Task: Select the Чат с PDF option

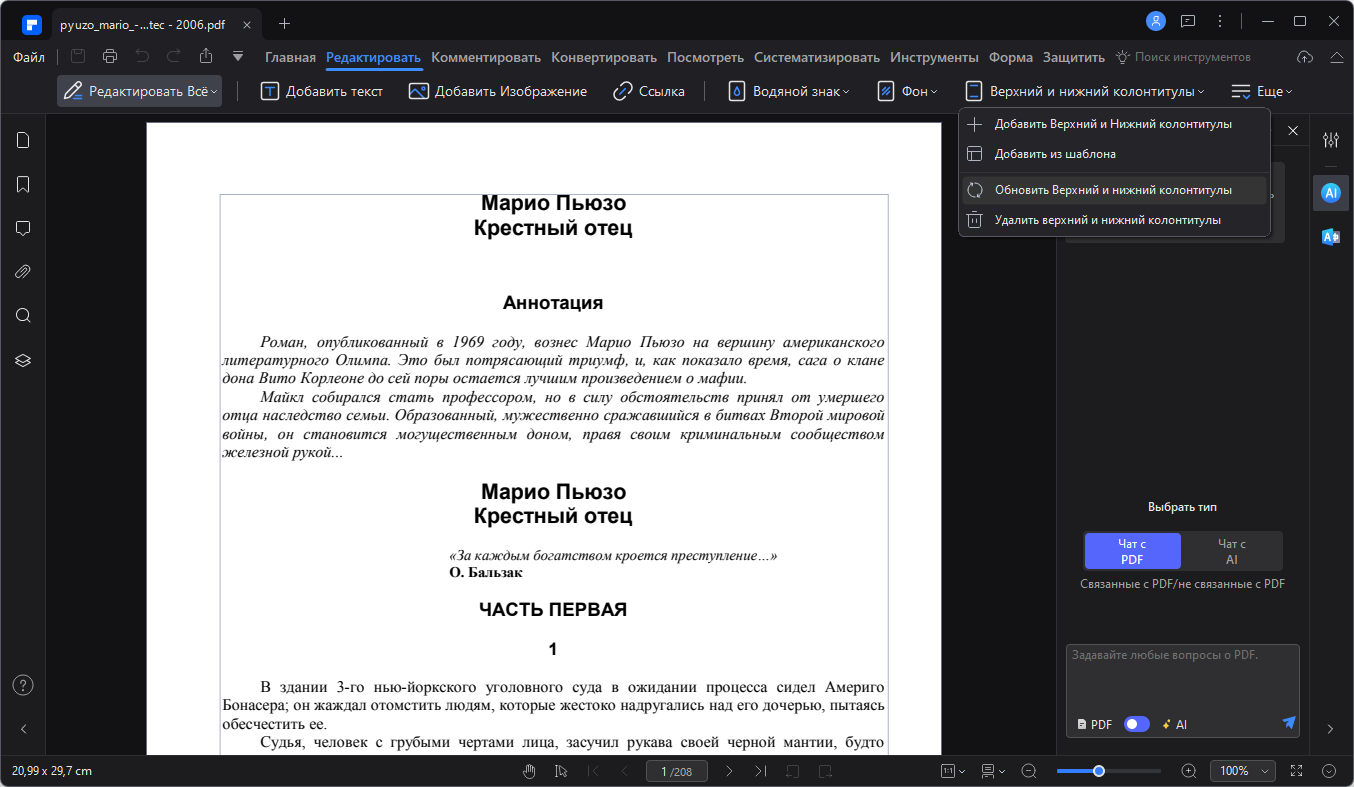Action: (1132, 551)
